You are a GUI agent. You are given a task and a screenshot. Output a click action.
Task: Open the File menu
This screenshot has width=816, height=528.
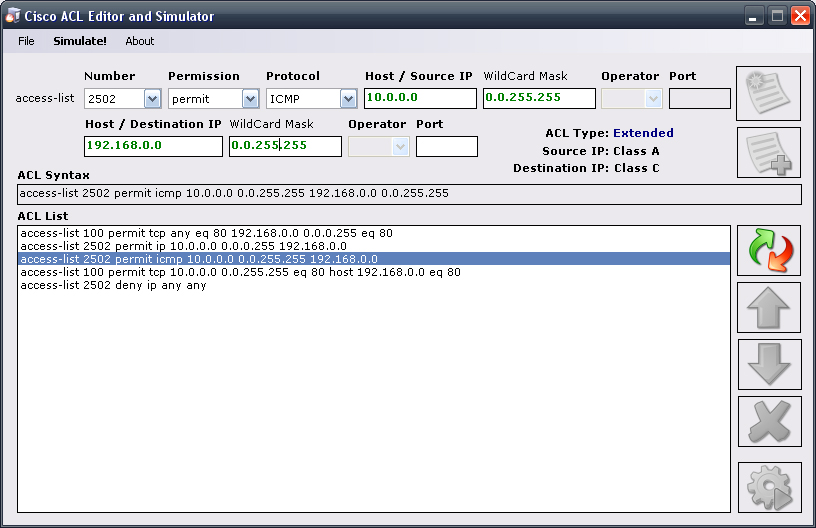(x=26, y=41)
